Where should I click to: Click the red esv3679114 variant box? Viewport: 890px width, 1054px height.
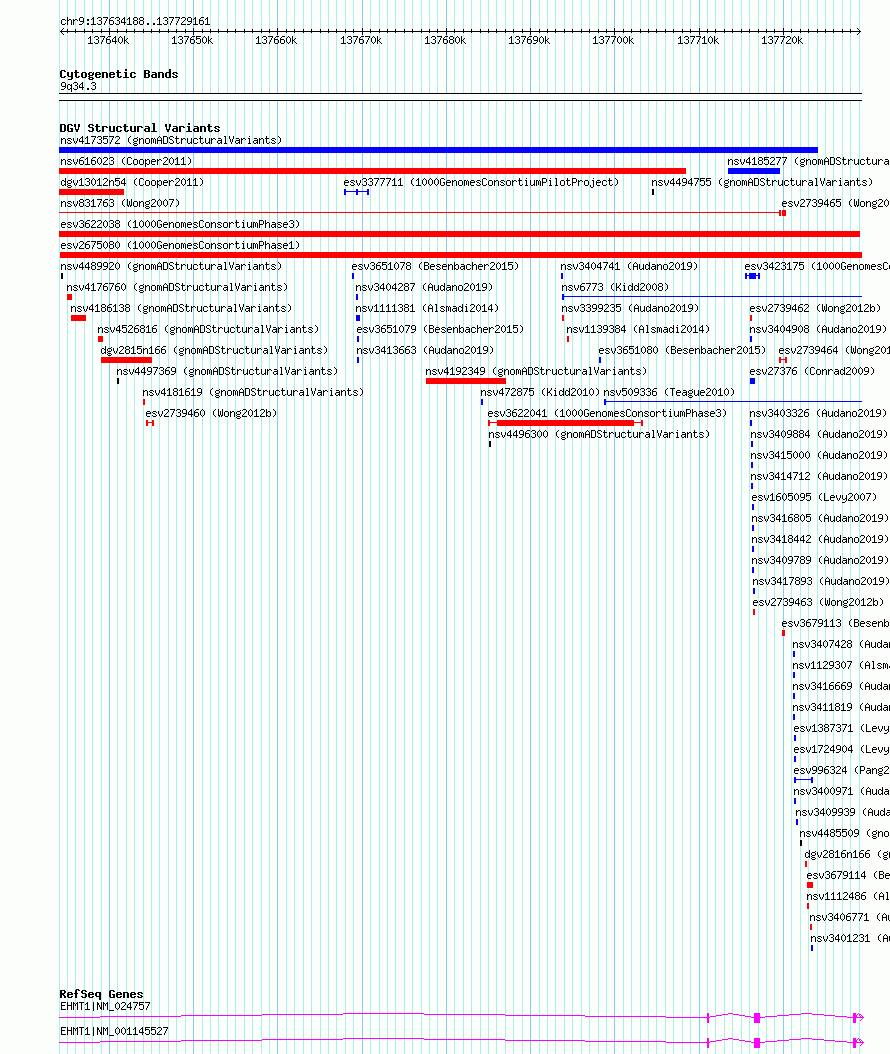(x=810, y=885)
